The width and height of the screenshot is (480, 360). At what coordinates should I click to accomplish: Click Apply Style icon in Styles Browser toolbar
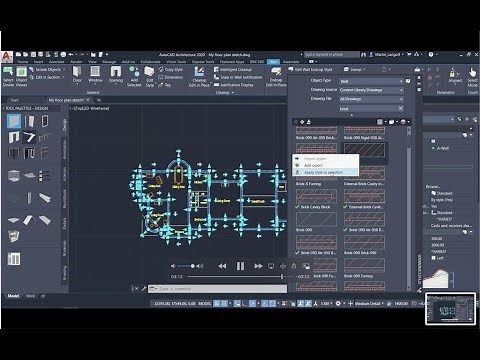click(x=309, y=122)
